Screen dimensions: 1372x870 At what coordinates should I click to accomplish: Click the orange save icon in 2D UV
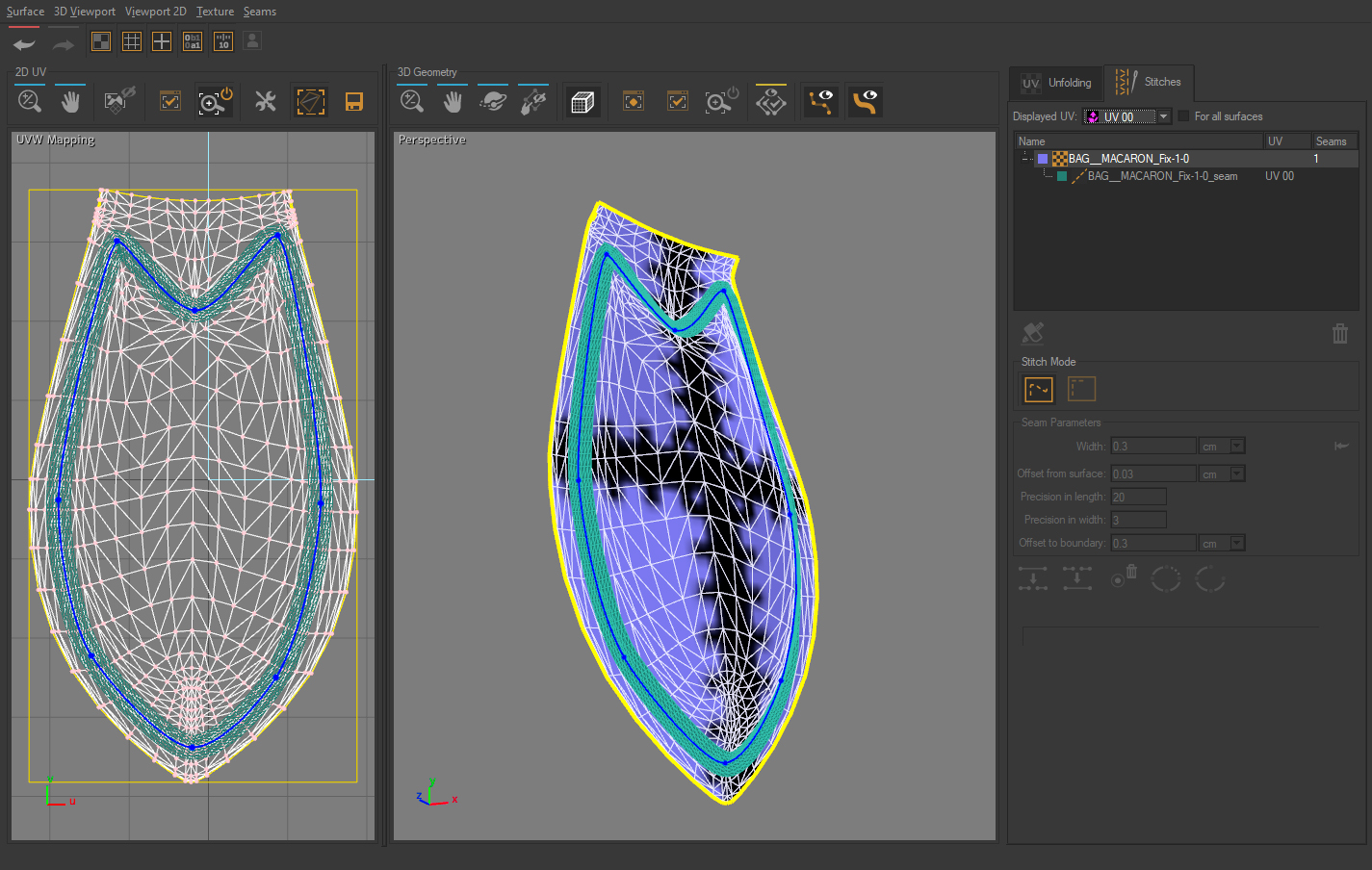tap(353, 102)
